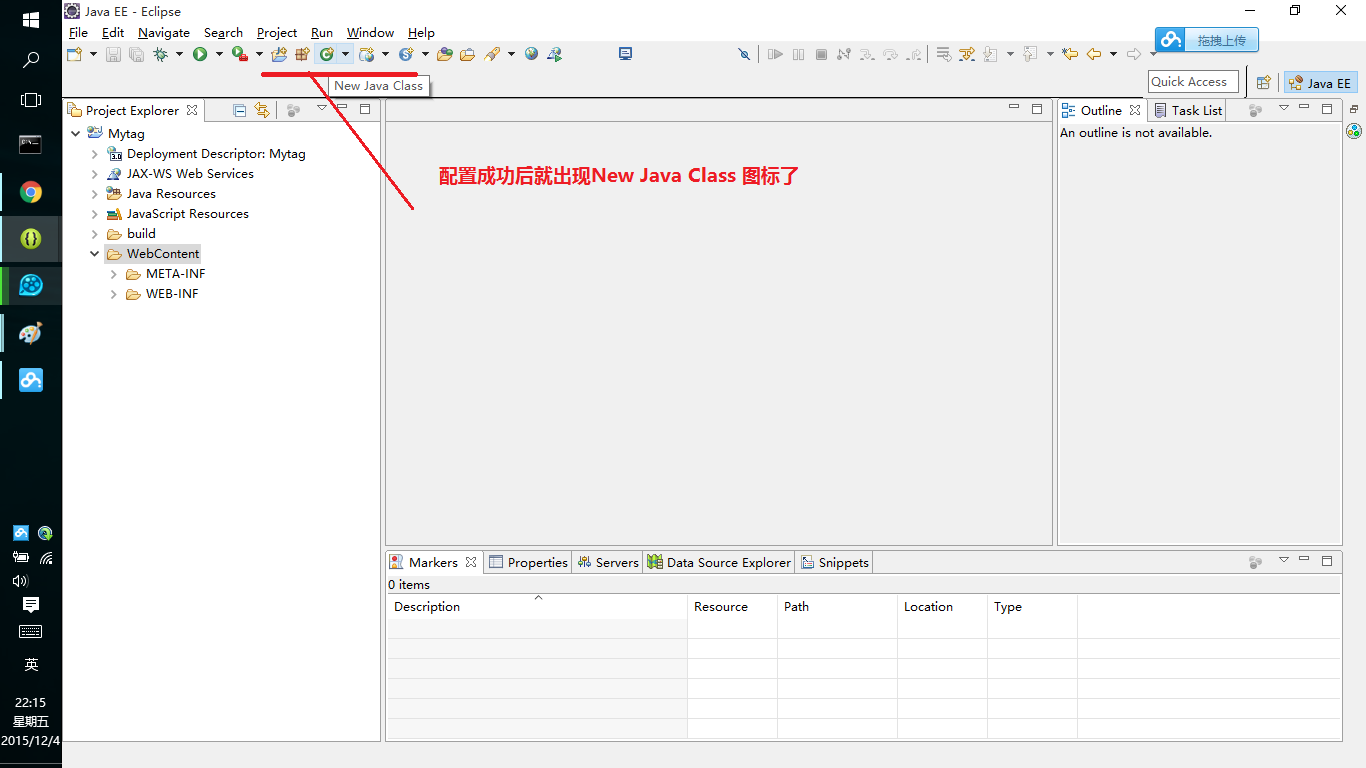This screenshot has width=1366, height=768.
Task: Switch to the Snippets tab
Action: (836, 562)
